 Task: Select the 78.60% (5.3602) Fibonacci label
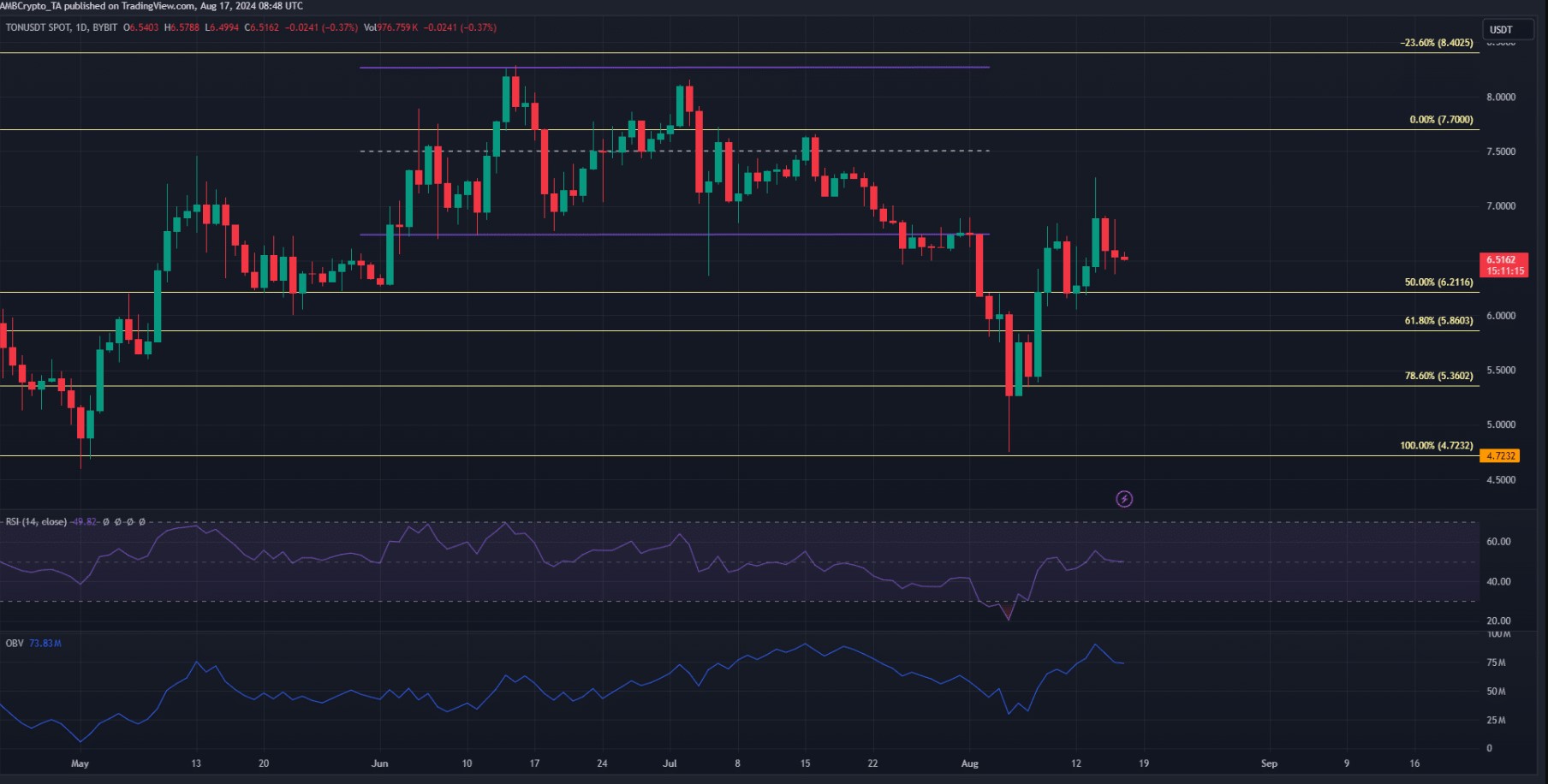click(1438, 375)
